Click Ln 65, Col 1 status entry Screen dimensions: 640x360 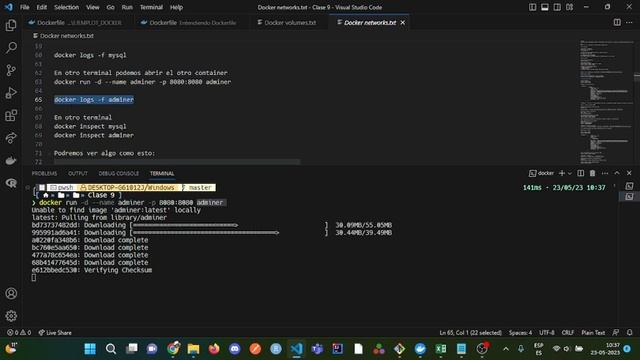(470, 333)
